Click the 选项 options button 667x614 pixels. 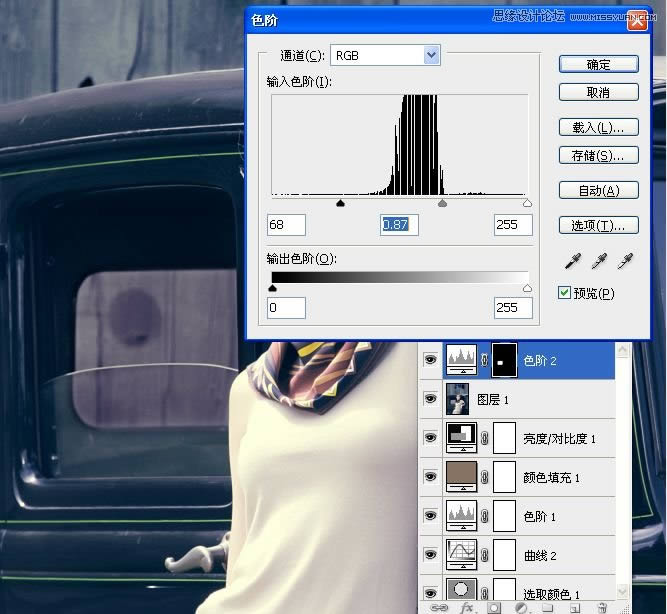(598, 225)
